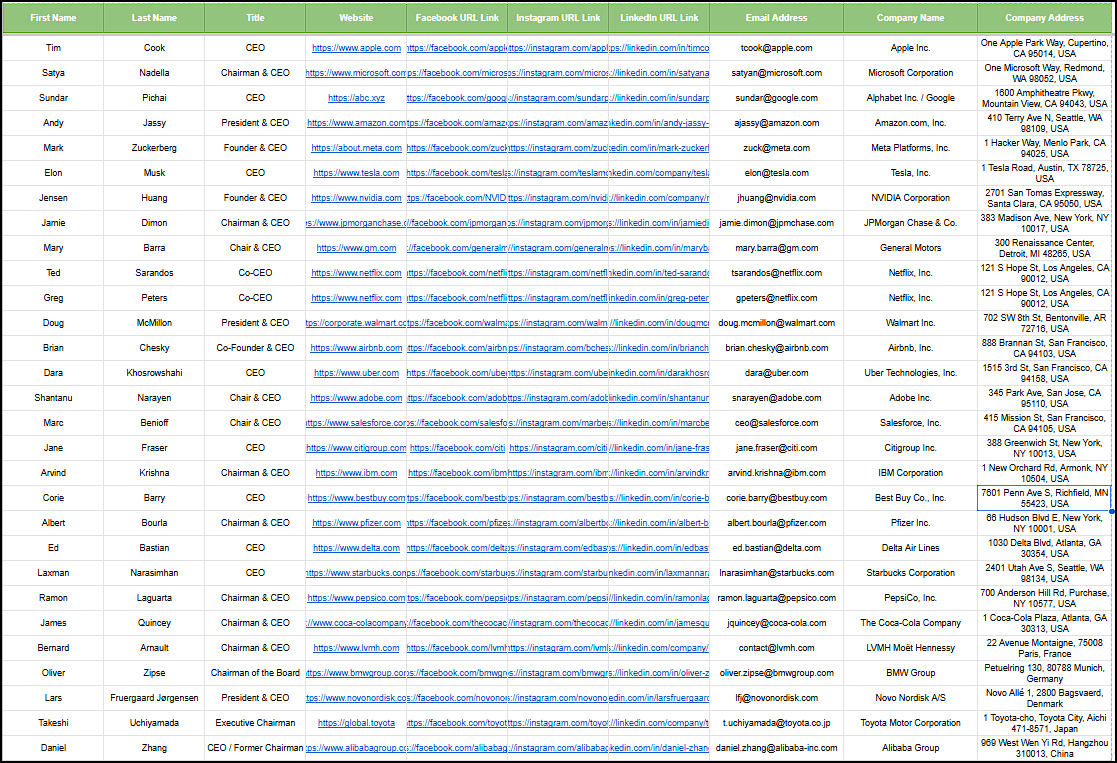Select the t.uchiyamada@toyota.co.jp cell
The height and width of the screenshot is (763, 1117).
click(x=776, y=723)
